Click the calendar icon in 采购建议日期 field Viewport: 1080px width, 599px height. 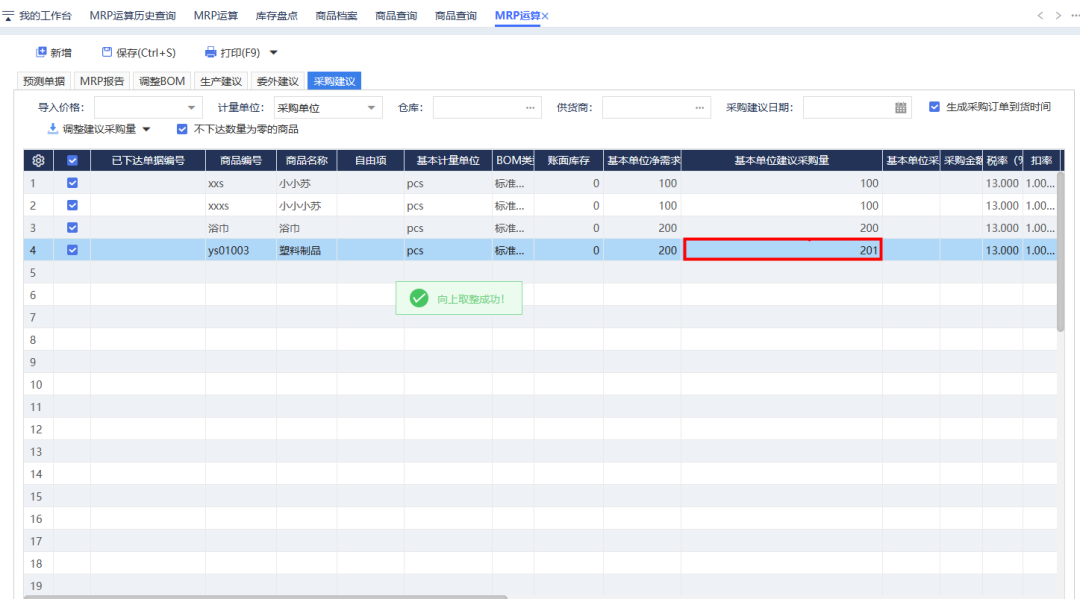tap(900, 108)
